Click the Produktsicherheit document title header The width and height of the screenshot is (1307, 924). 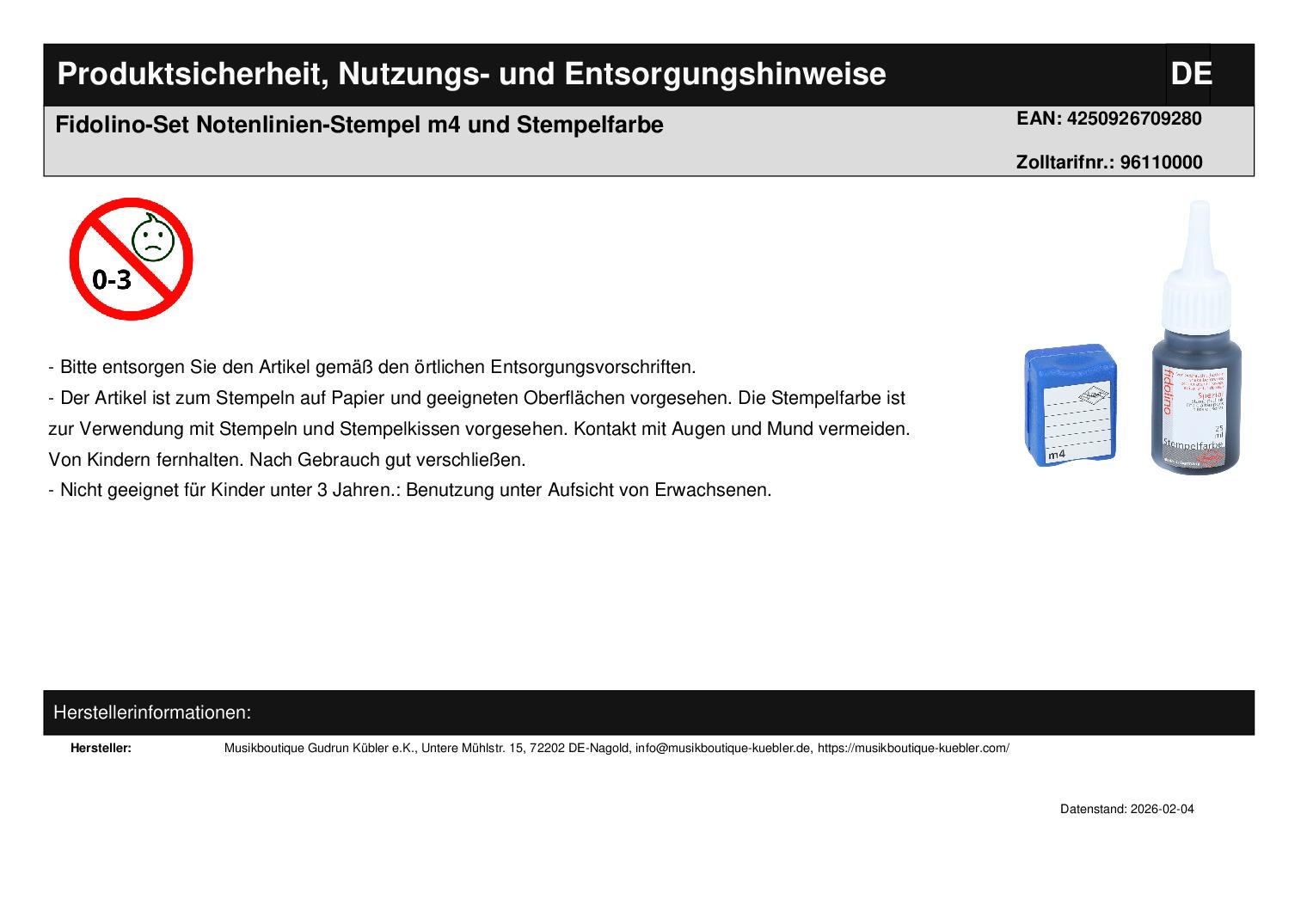[x=471, y=74]
